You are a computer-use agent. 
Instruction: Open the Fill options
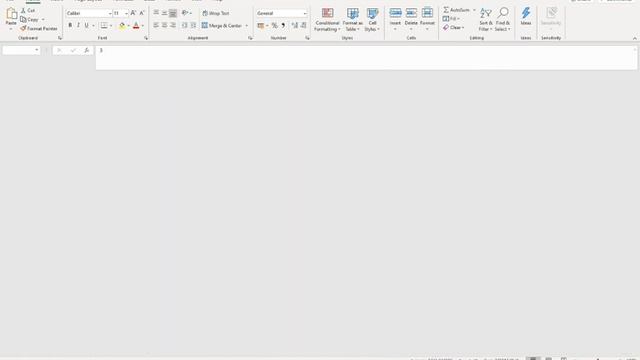click(x=451, y=18)
